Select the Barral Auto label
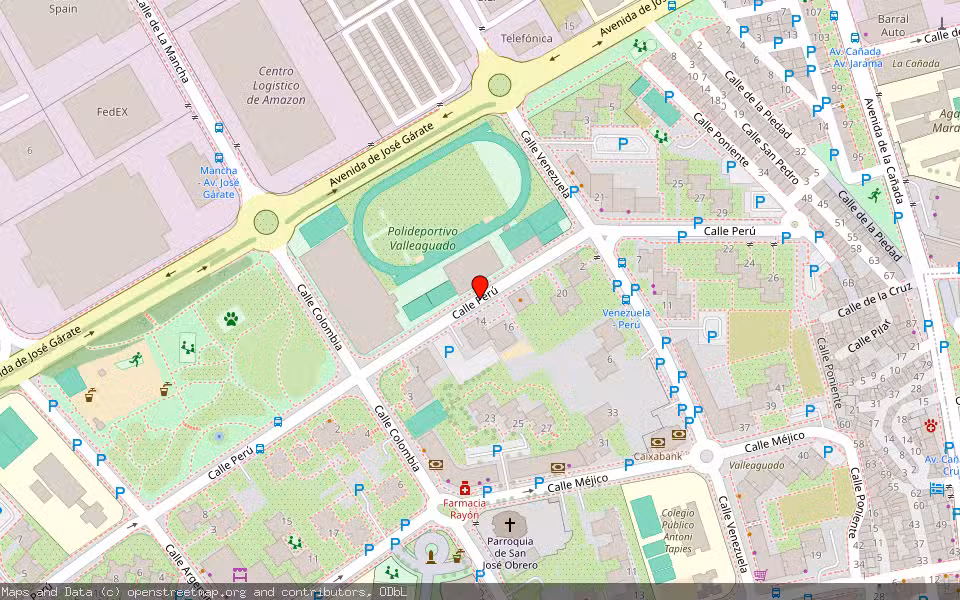Viewport: 960px width, 600px height. click(x=893, y=26)
